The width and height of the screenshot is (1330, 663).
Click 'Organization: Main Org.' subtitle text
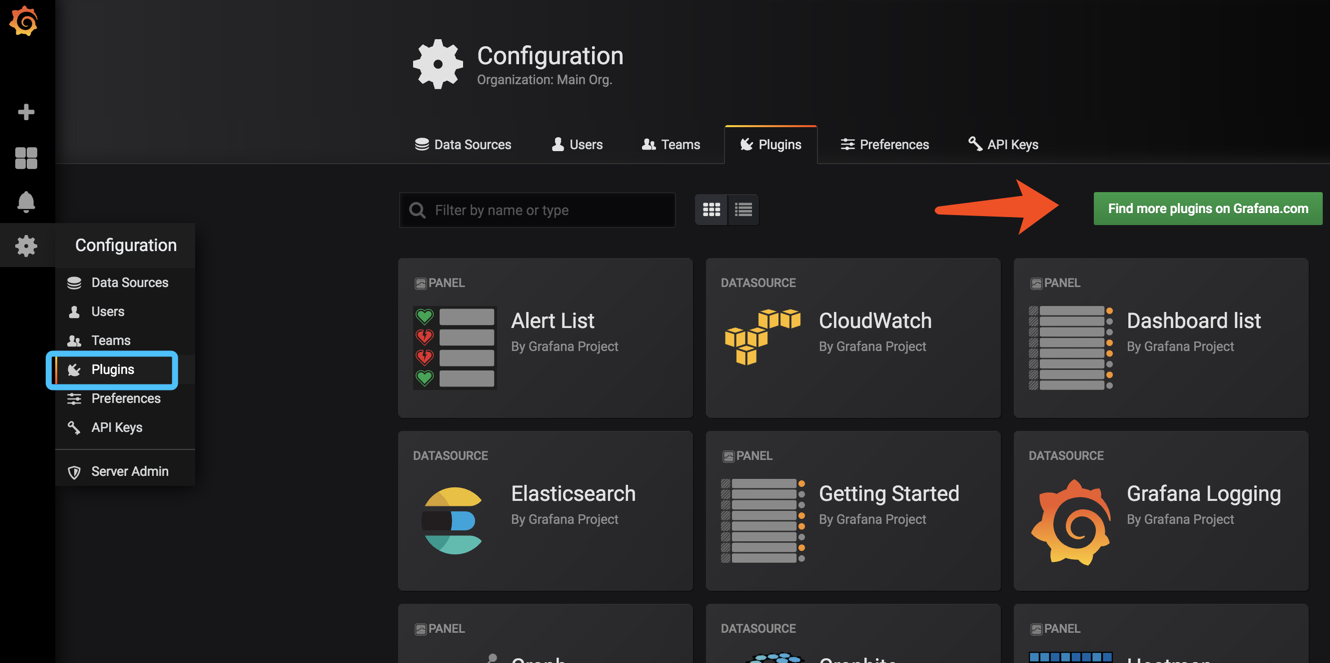pyautogui.click(x=544, y=80)
